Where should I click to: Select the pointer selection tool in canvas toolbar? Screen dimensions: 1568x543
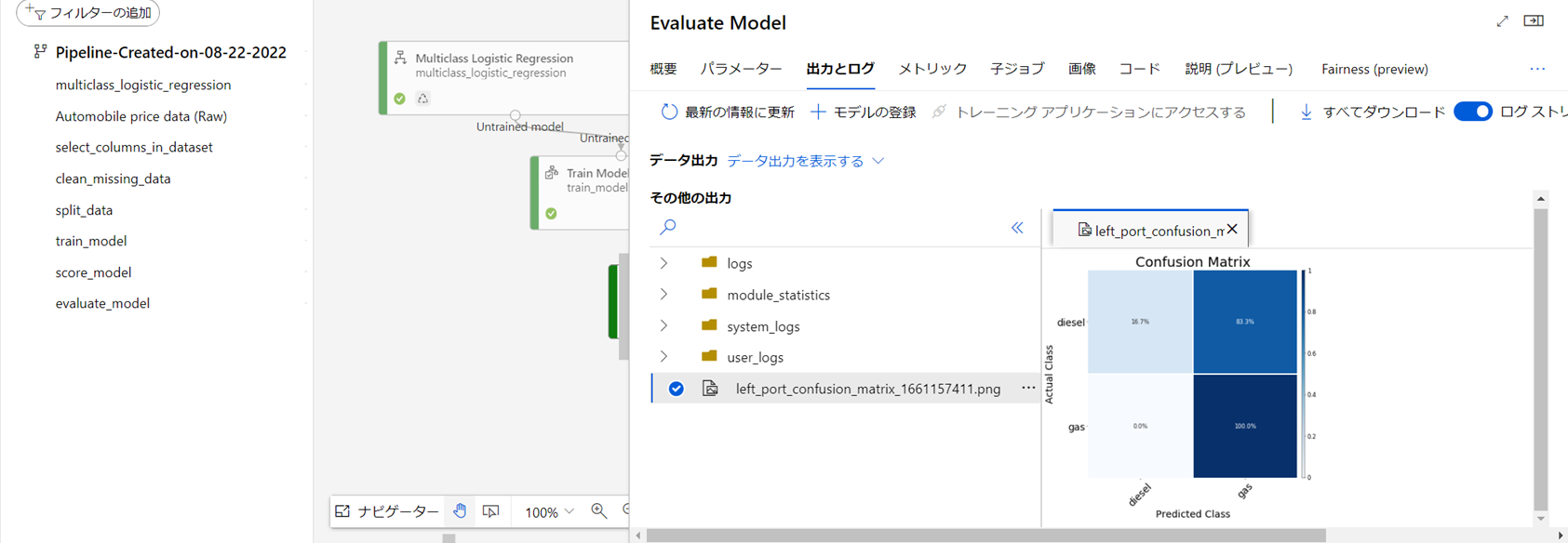coord(490,511)
